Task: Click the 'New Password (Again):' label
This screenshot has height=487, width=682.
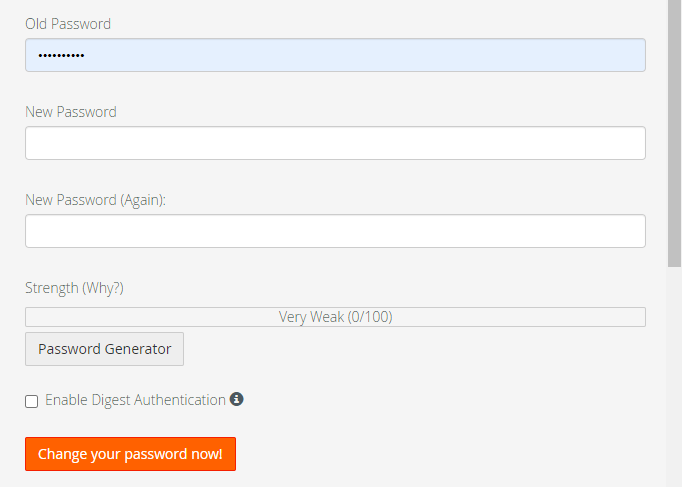Action: 95,200
